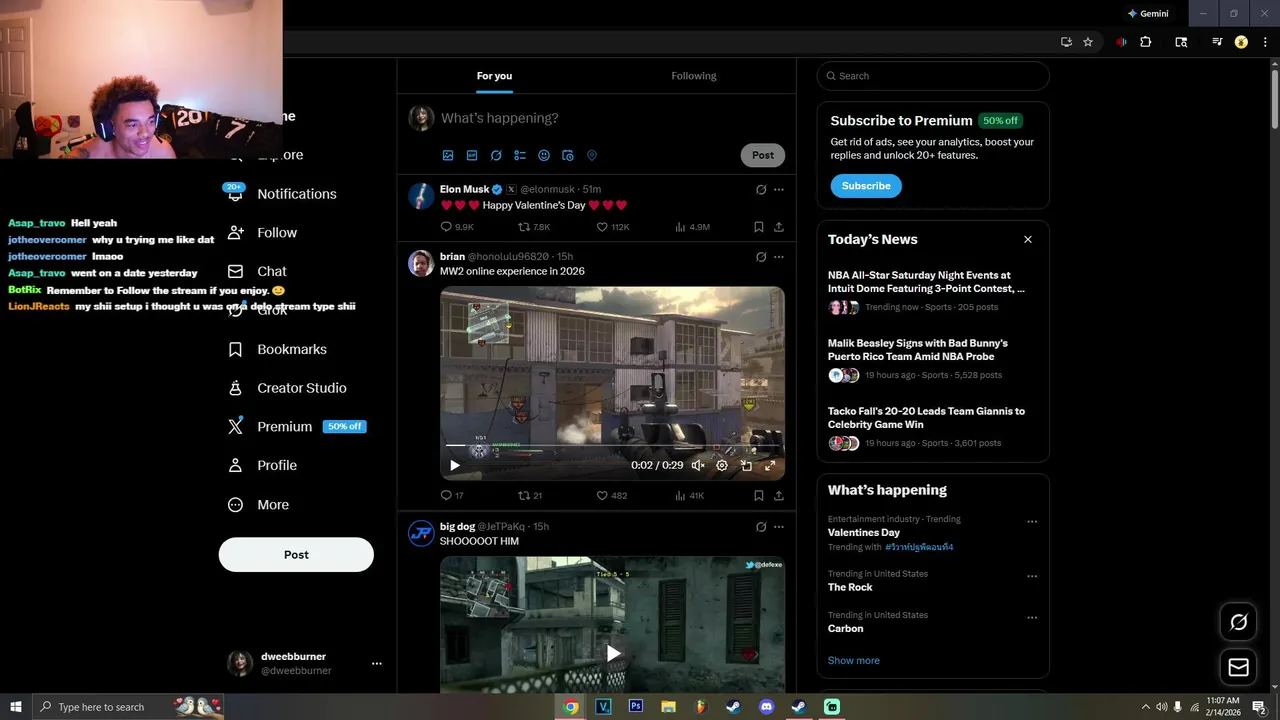The width and height of the screenshot is (1280, 720).
Task: Tag a location in the composer
Action: coord(592,155)
